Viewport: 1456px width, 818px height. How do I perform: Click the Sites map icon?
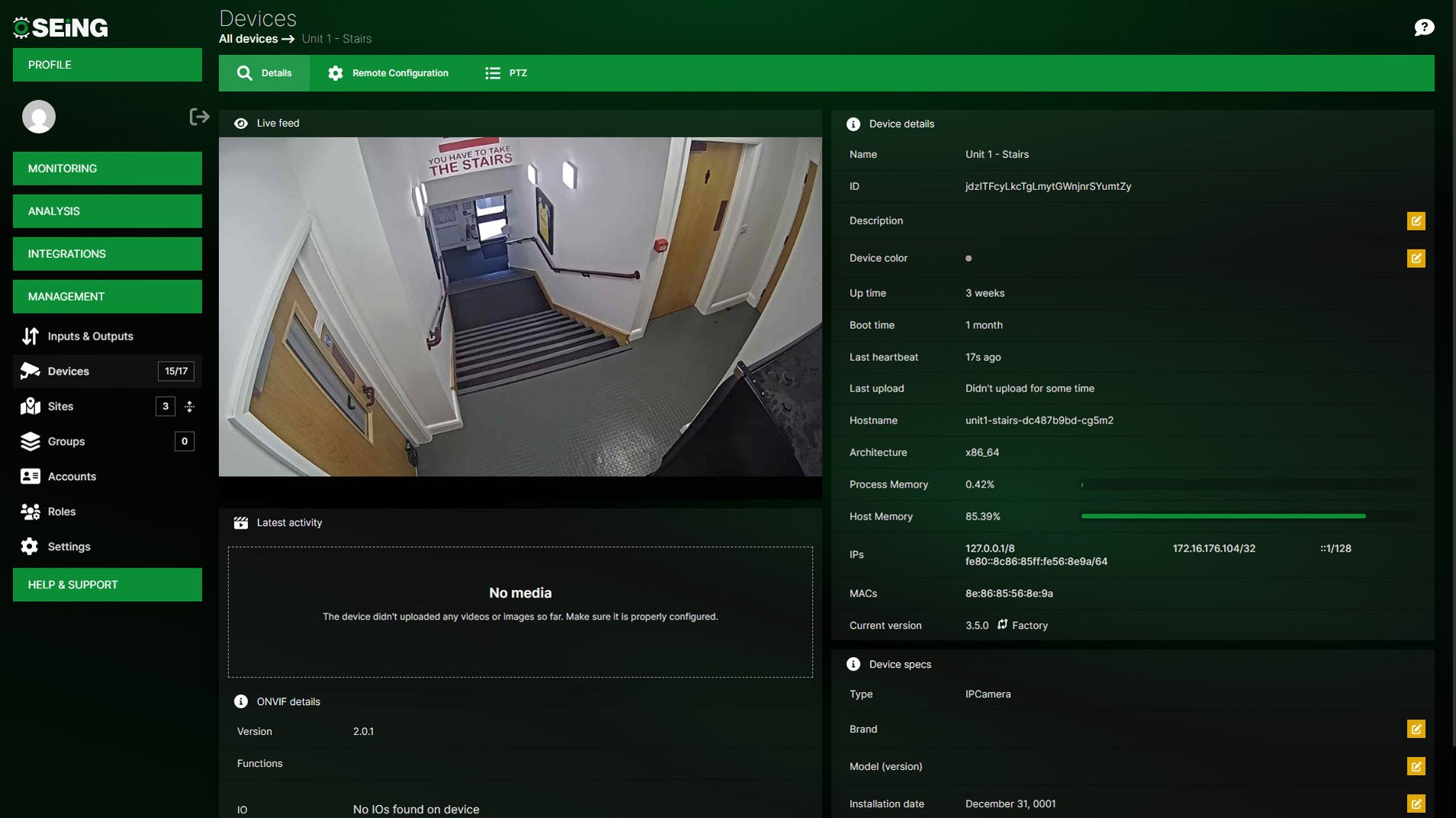(x=31, y=407)
